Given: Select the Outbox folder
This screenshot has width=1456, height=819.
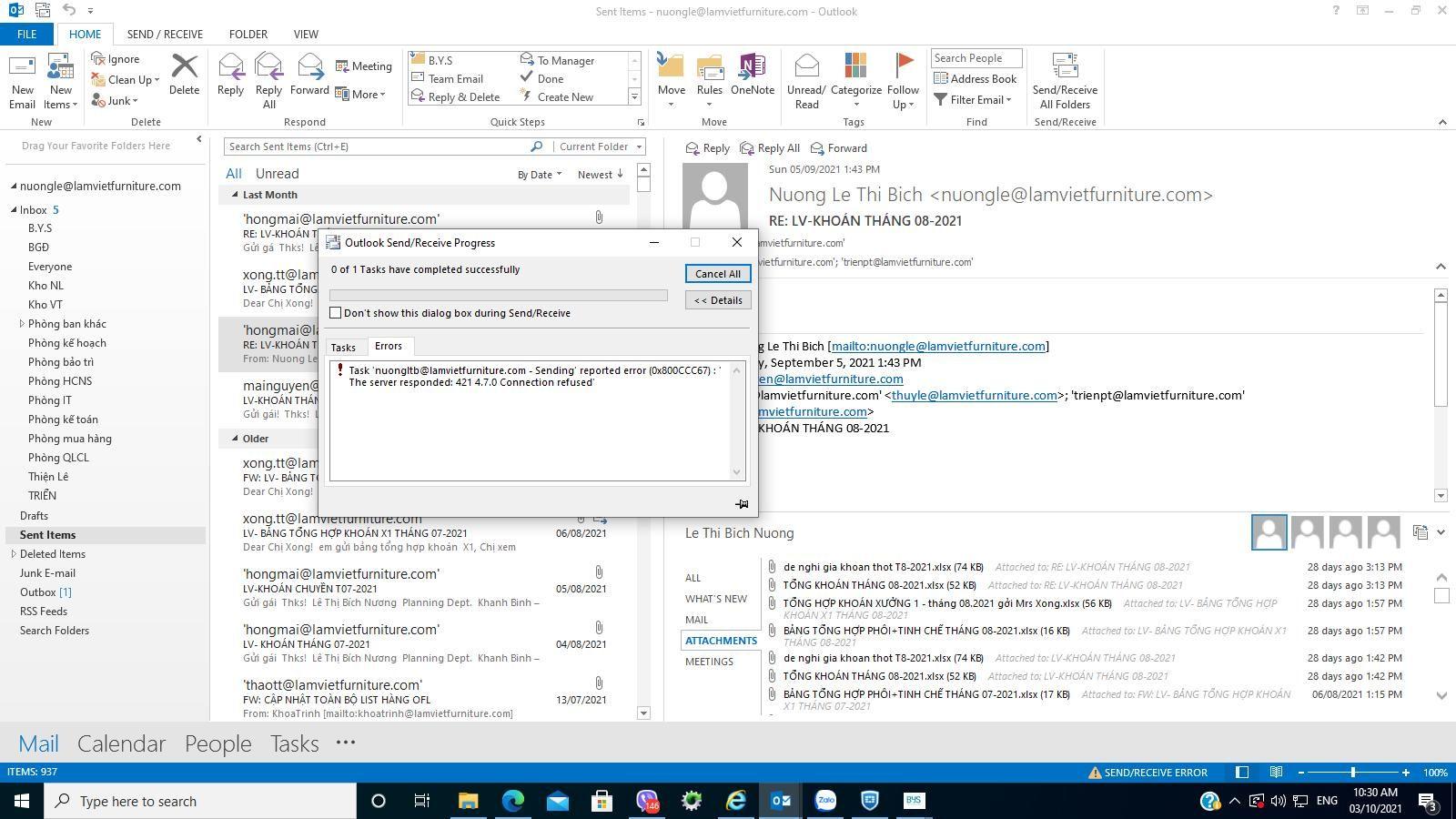Looking at the screenshot, I should point(45,592).
